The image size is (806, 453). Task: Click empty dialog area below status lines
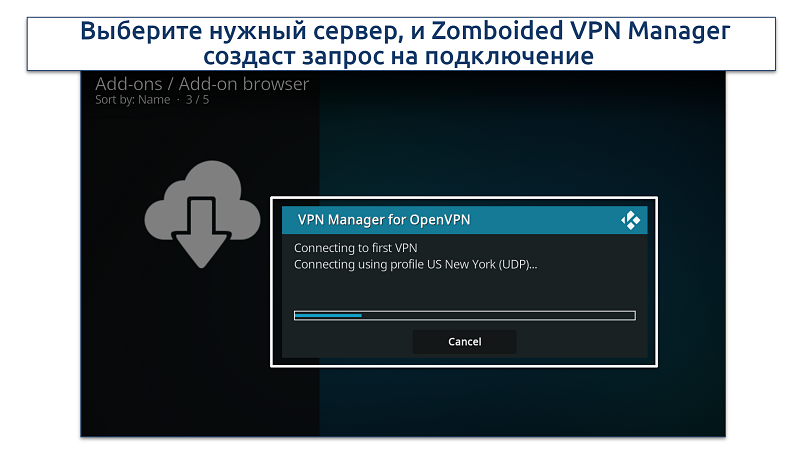click(x=464, y=291)
